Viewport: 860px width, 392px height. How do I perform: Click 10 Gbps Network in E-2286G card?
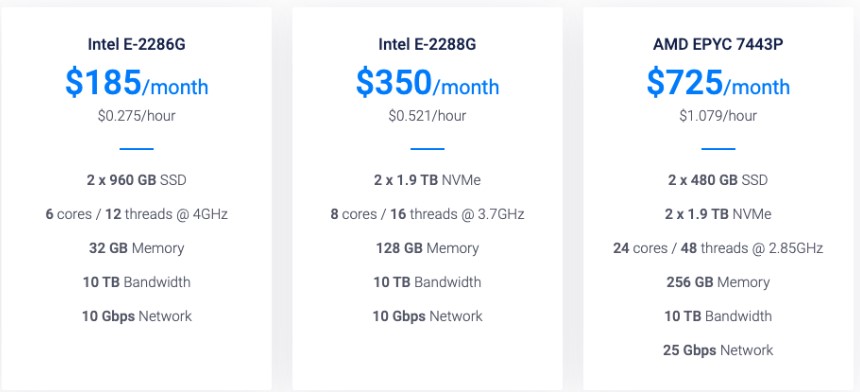click(x=137, y=316)
